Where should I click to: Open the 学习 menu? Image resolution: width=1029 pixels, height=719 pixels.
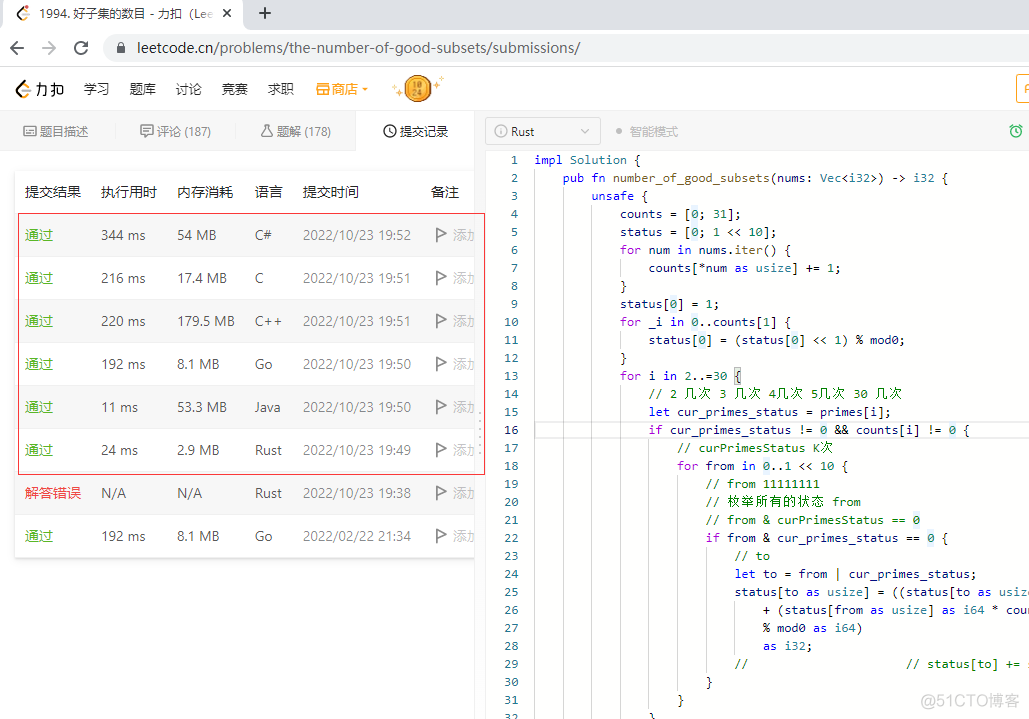tap(96, 89)
